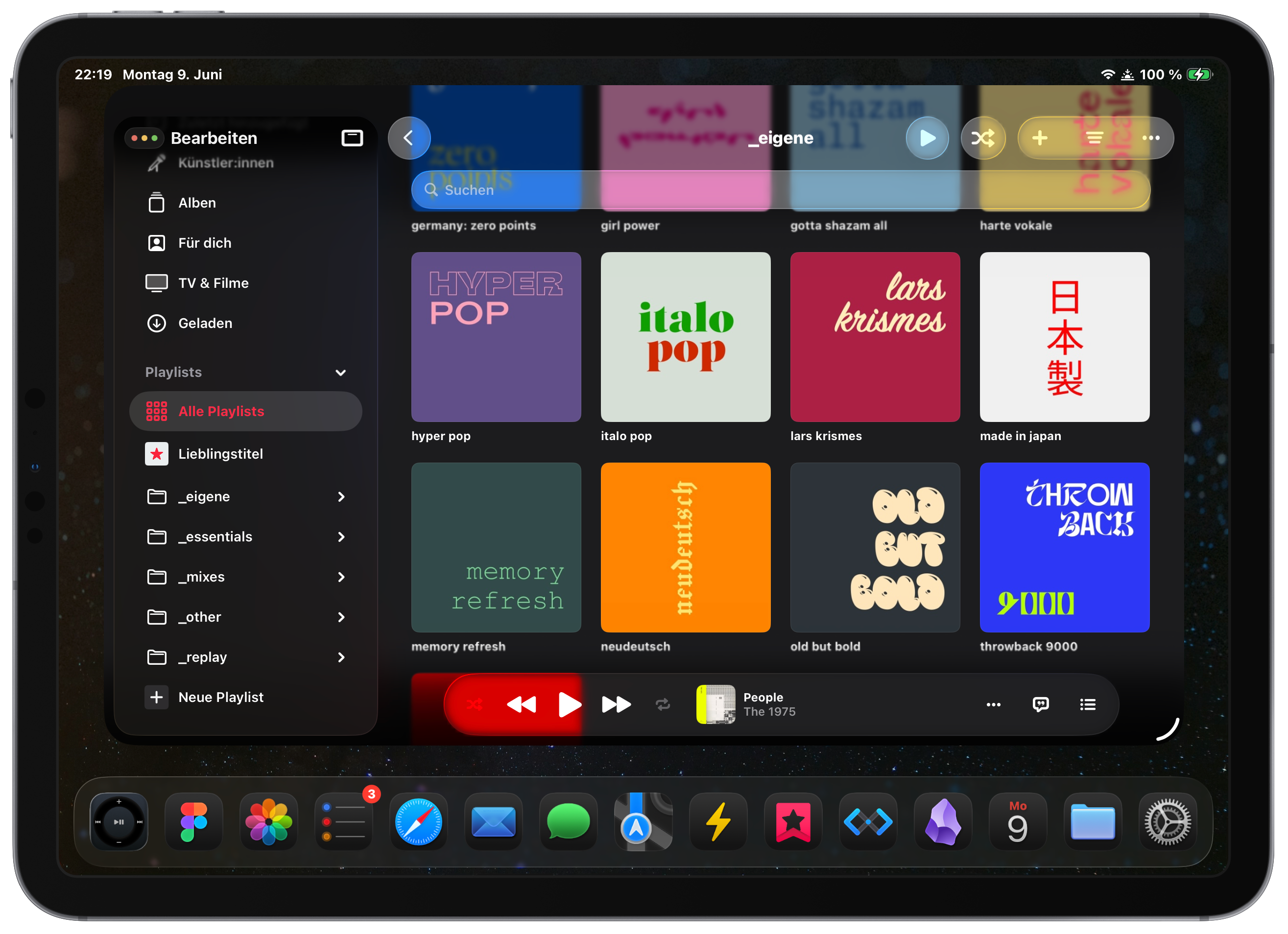
Task: Select Alle Playlists
Action: [x=245, y=412]
